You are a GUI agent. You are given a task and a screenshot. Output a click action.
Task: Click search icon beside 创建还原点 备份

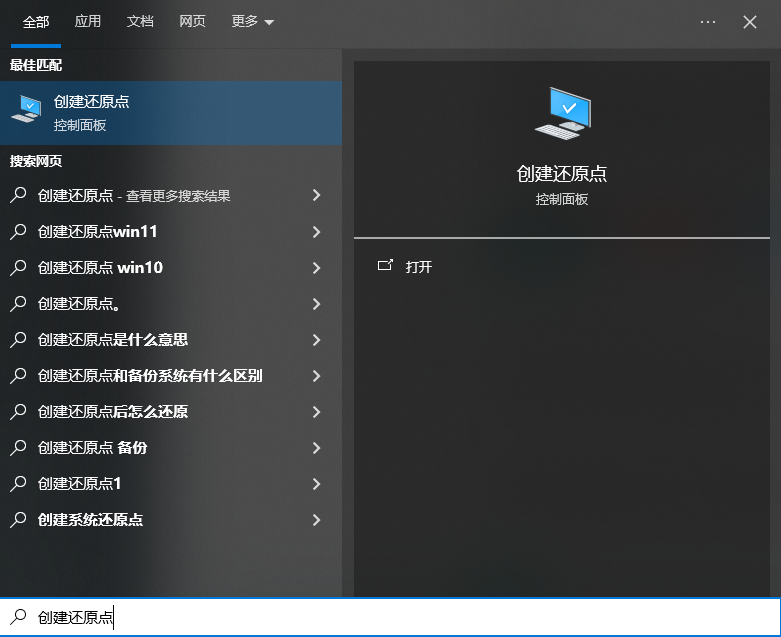point(18,448)
